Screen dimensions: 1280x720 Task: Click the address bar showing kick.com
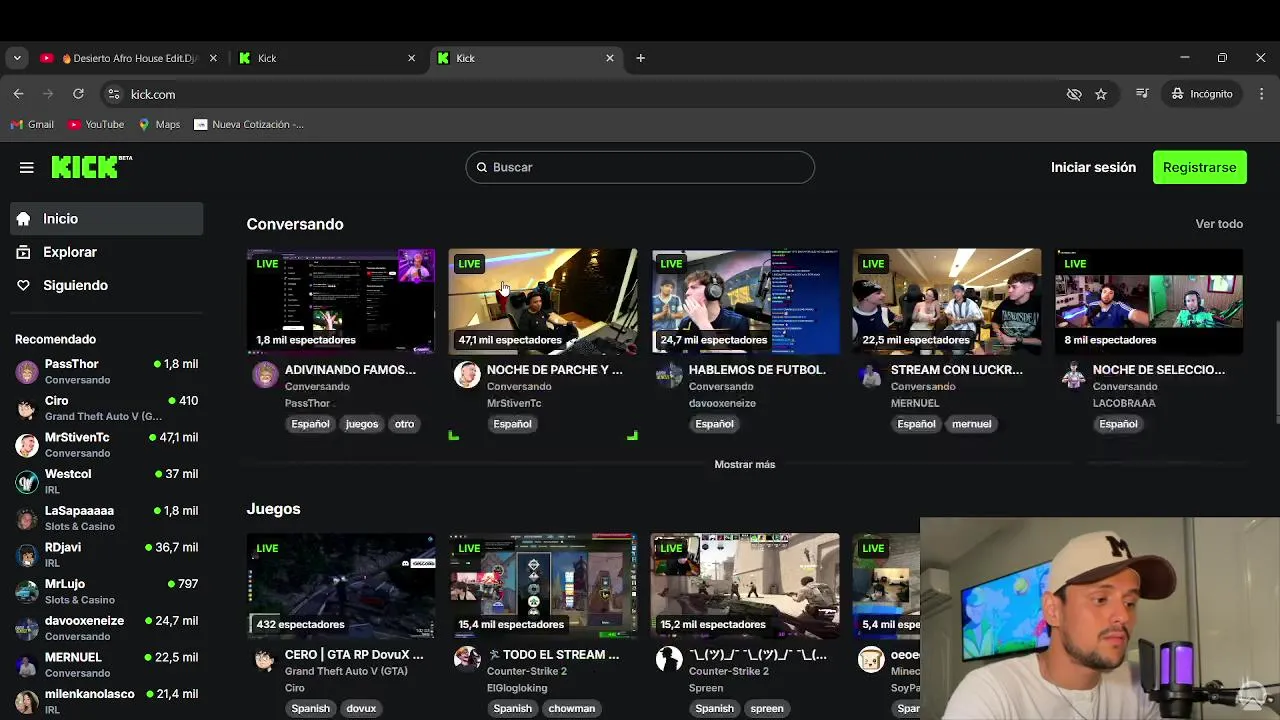coord(580,94)
